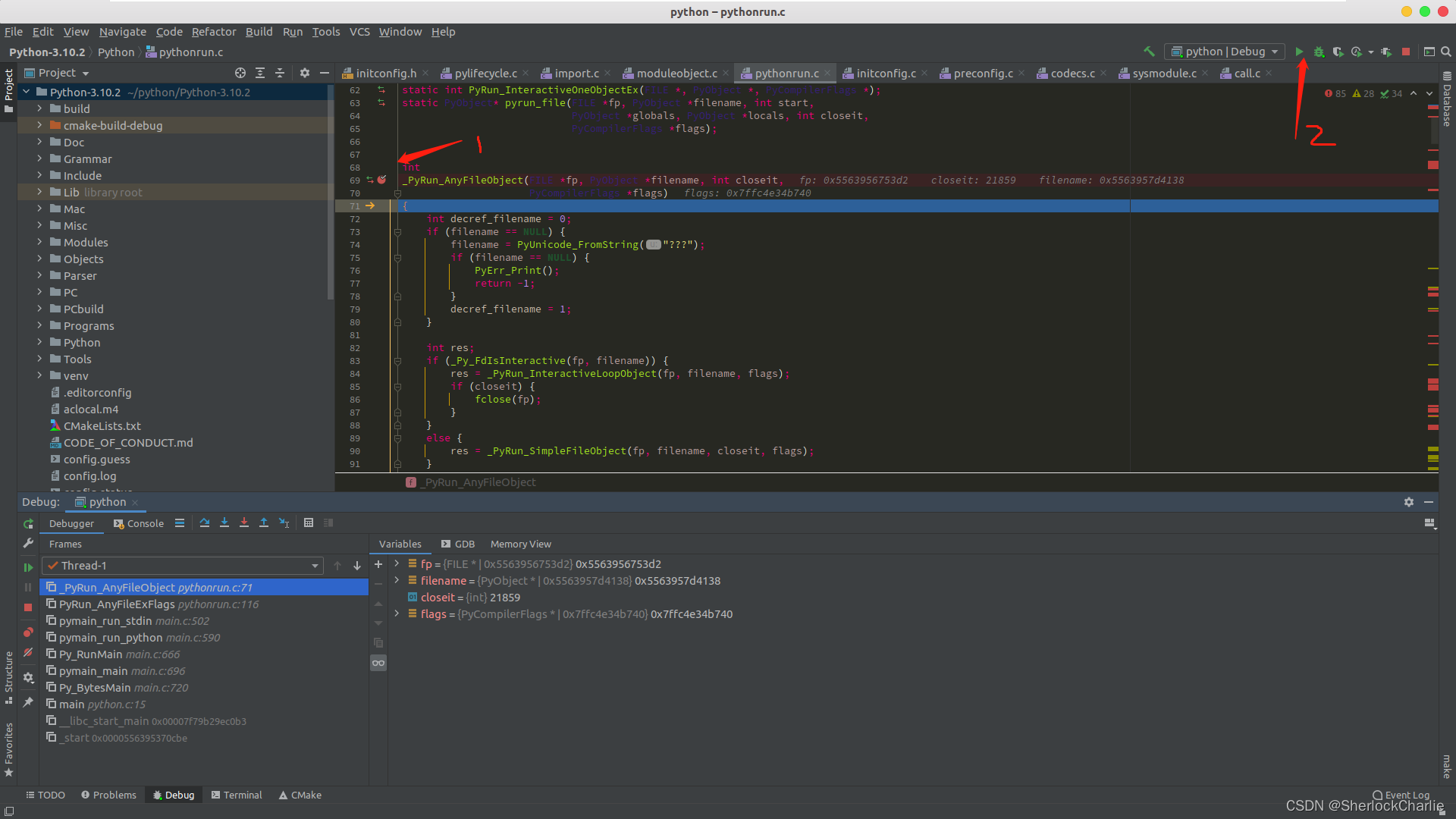The image size is (1456, 819).
Task: Enable the Memory View tab
Action: (522, 544)
